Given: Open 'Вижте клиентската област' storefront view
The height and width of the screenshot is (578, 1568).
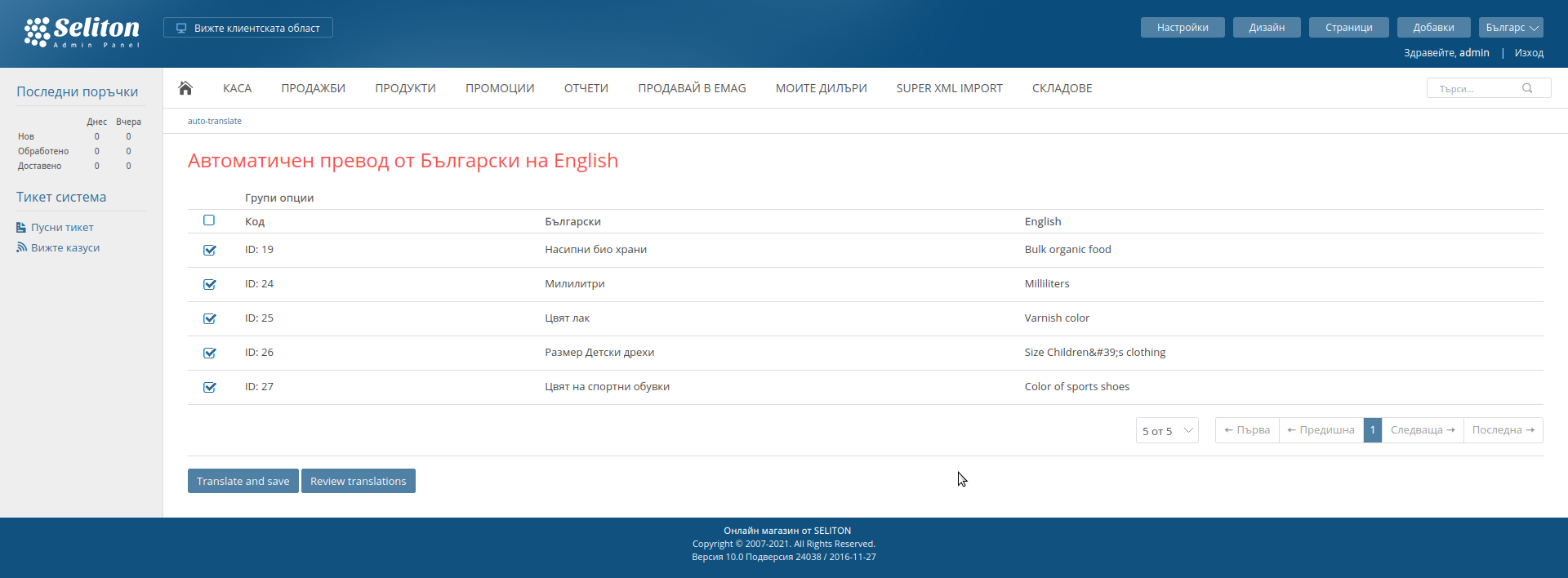Looking at the screenshot, I should [248, 28].
